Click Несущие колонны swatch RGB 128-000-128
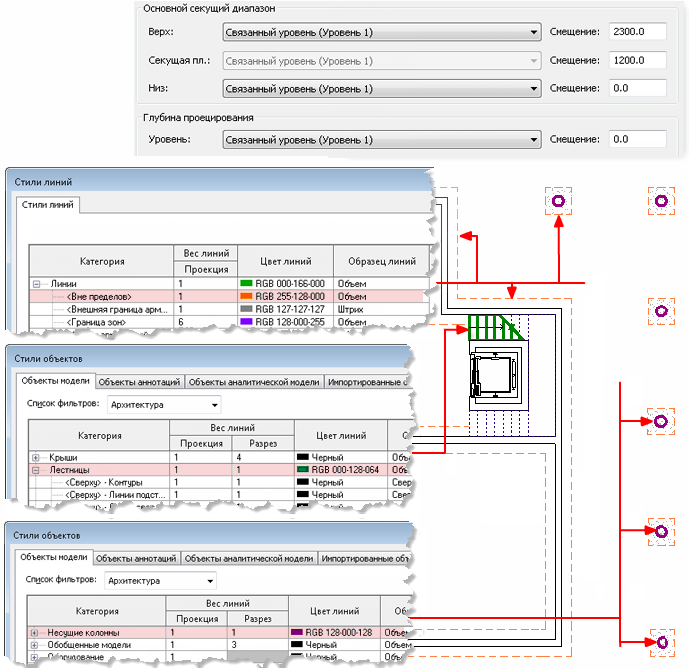689x672 pixels. (x=297, y=632)
